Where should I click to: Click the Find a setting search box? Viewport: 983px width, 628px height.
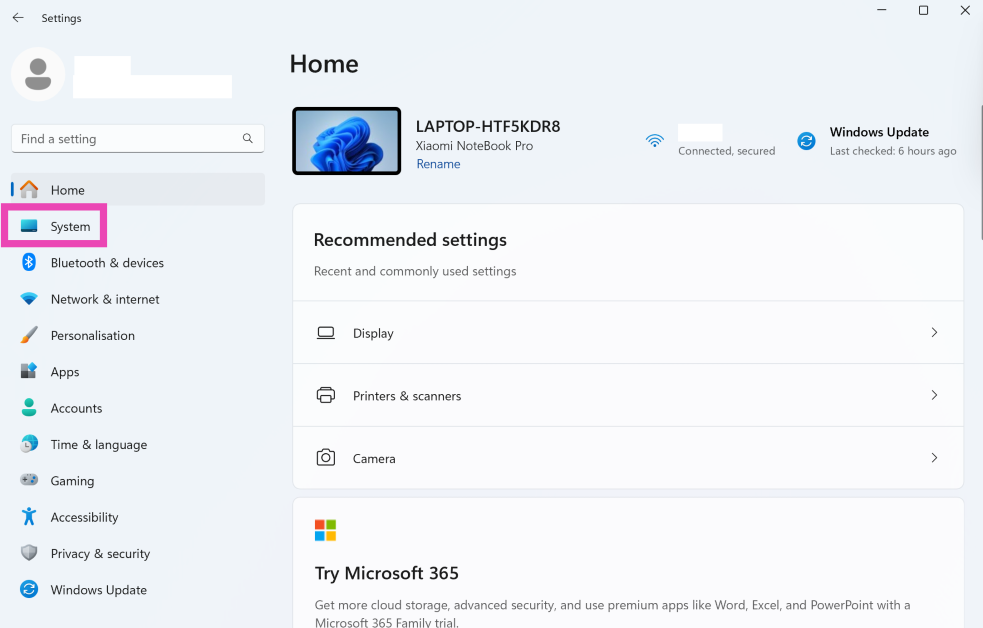128,139
